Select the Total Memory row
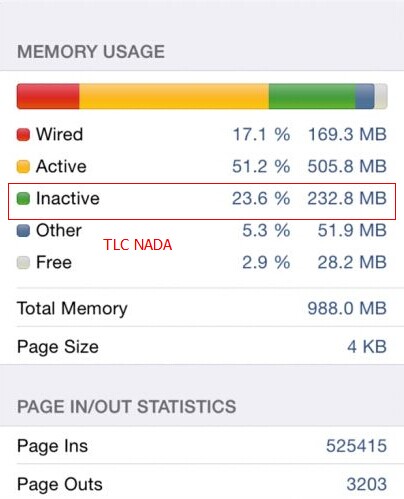The height and width of the screenshot is (499, 404). pos(202,308)
